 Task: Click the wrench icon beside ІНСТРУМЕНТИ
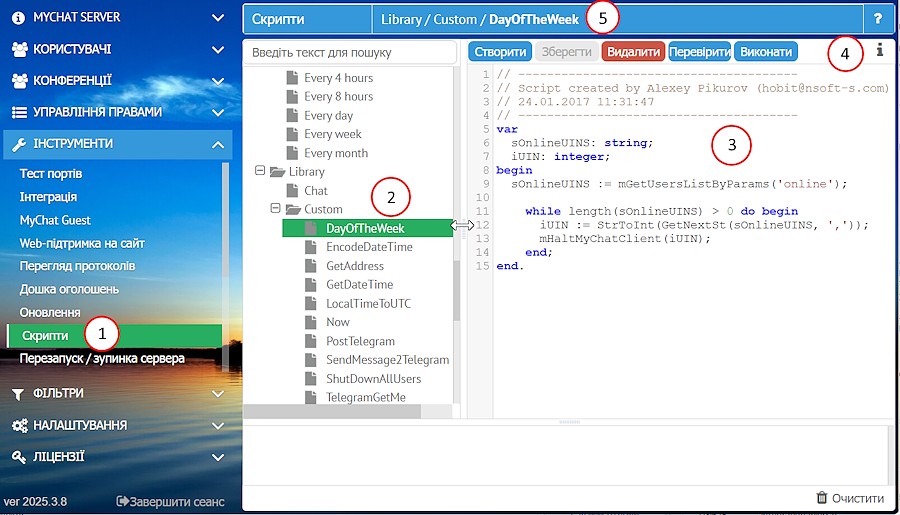coord(18,144)
